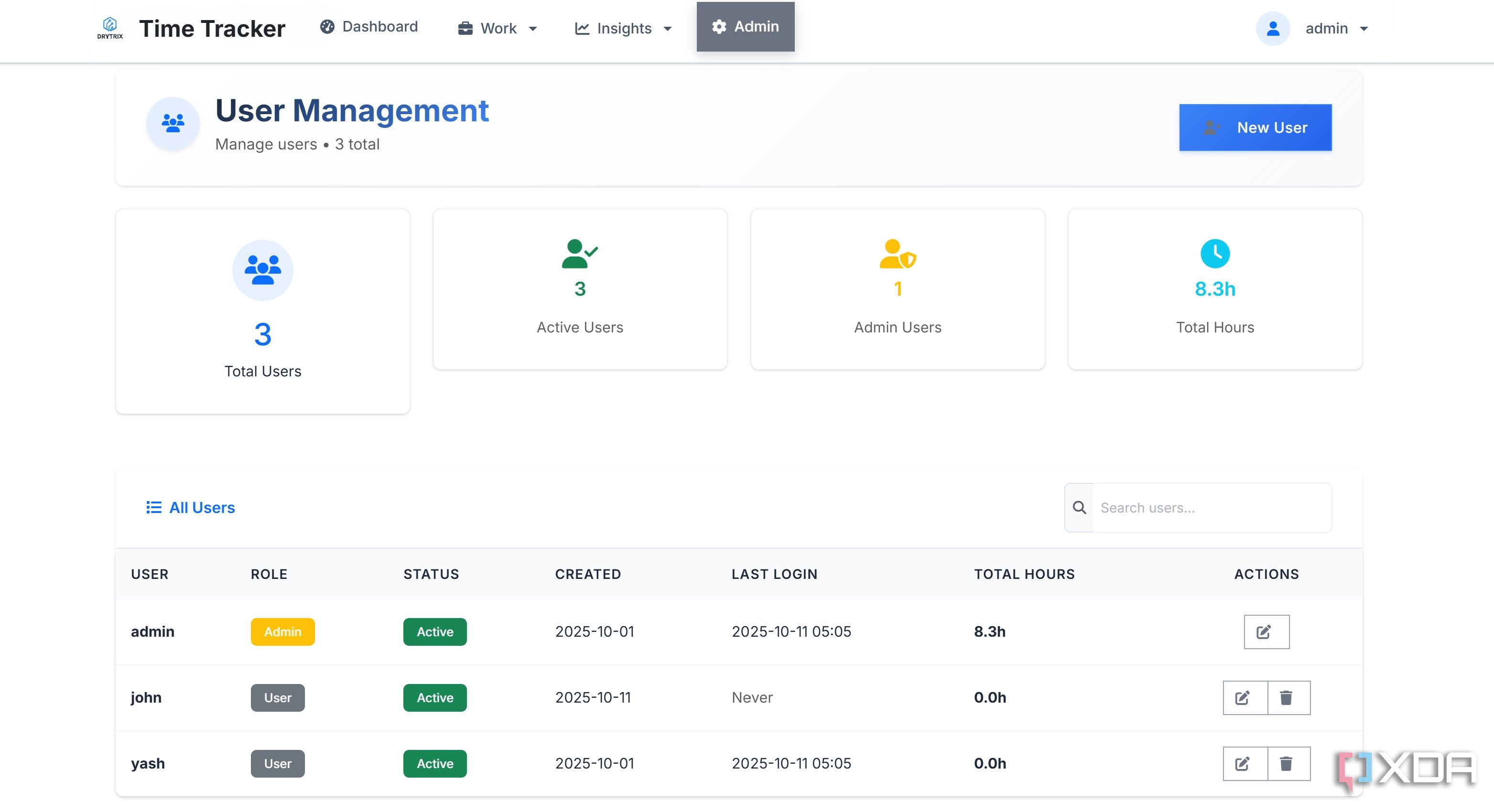Click the New User button

pyautogui.click(x=1255, y=128)
